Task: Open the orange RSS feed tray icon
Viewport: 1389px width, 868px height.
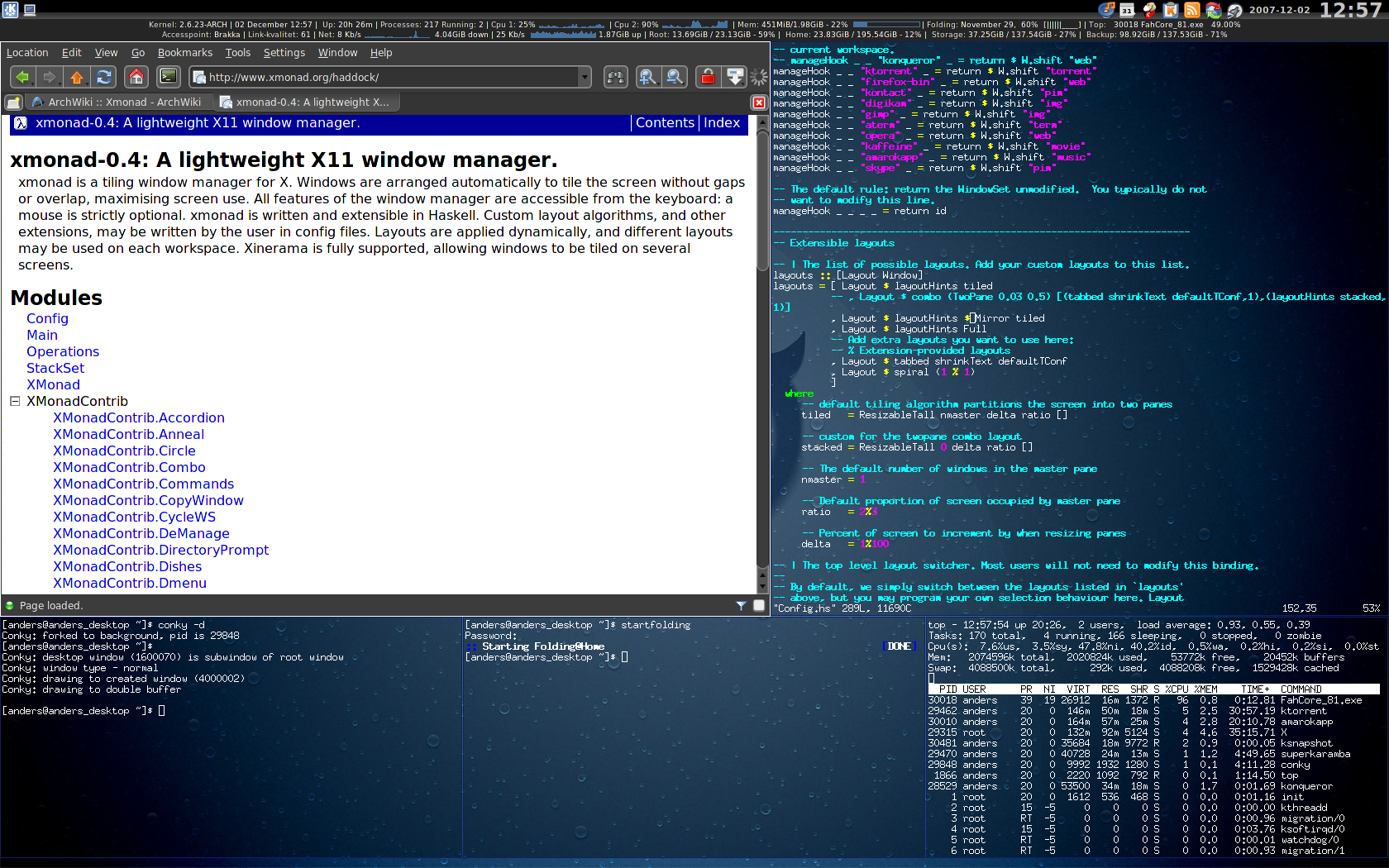Action: 1191,10
